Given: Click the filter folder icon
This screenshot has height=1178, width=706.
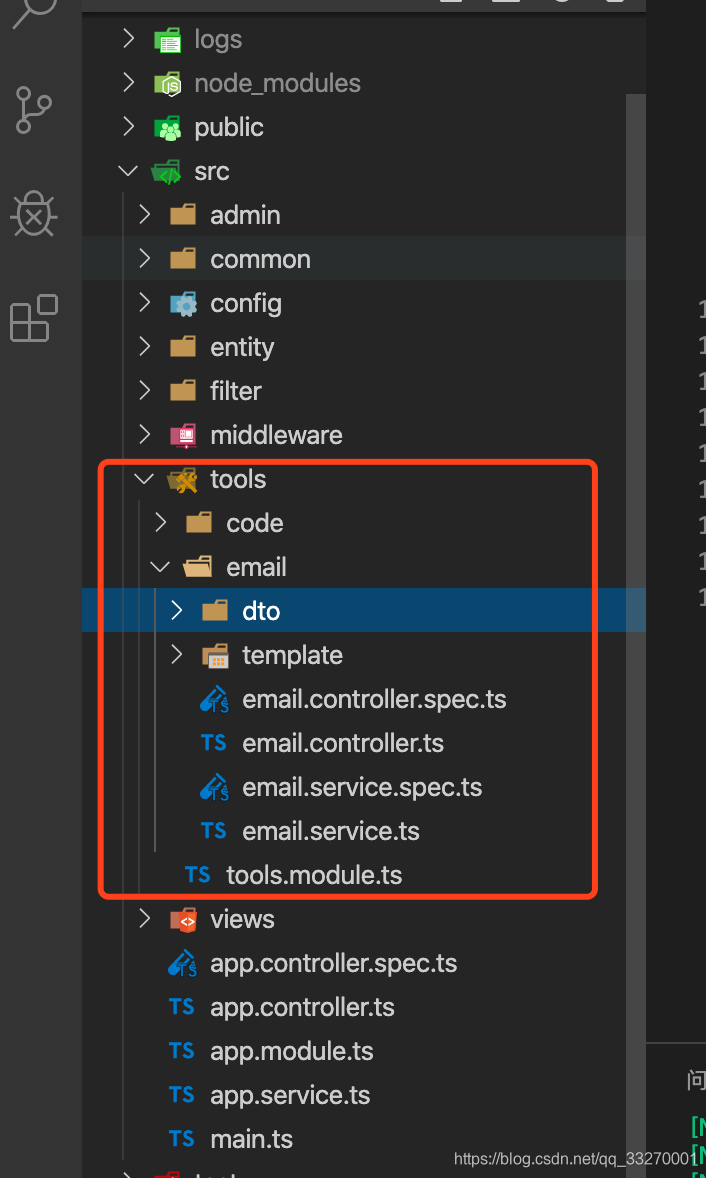Looking at the screenshot, I should click(x=183, y=391).
